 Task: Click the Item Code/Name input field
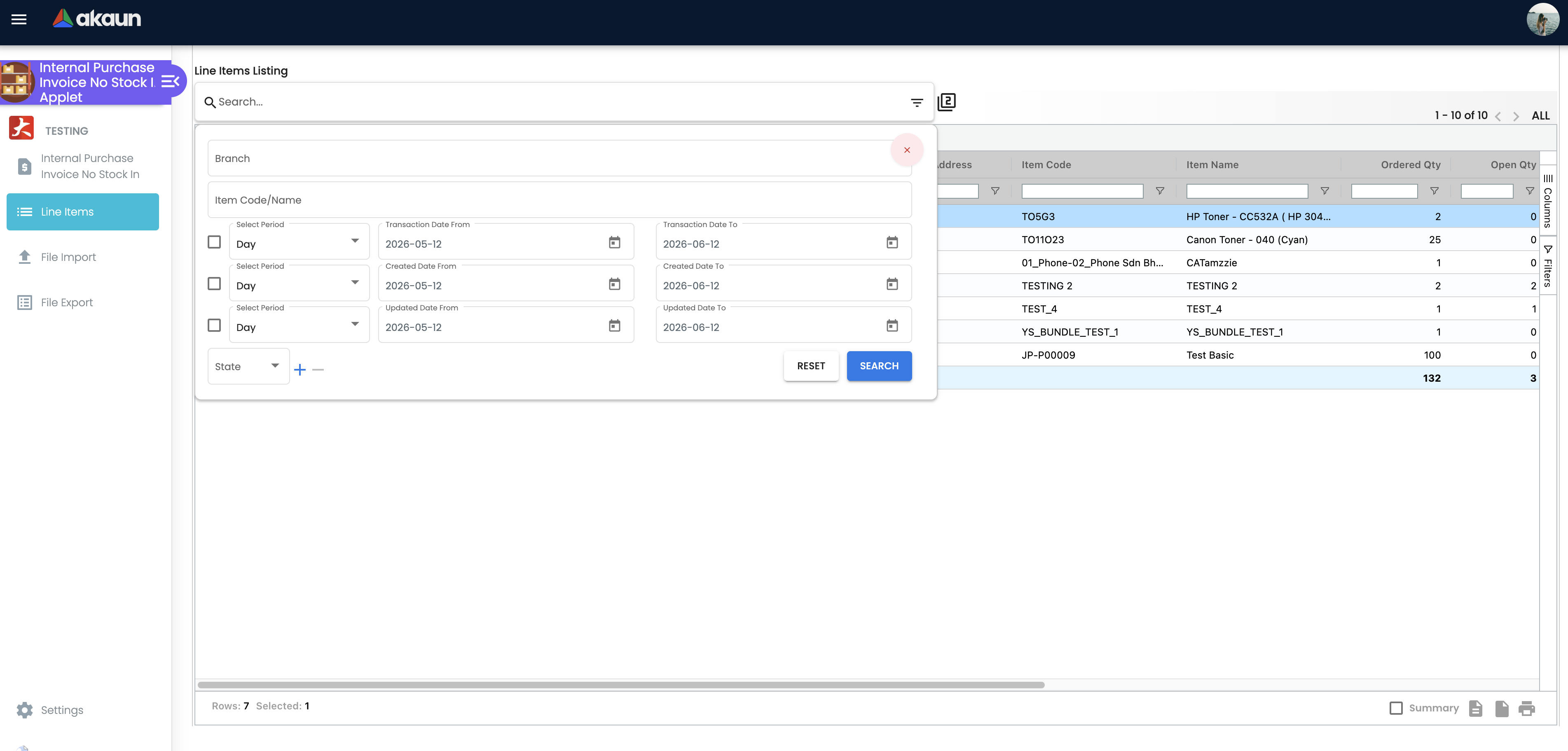559,200
